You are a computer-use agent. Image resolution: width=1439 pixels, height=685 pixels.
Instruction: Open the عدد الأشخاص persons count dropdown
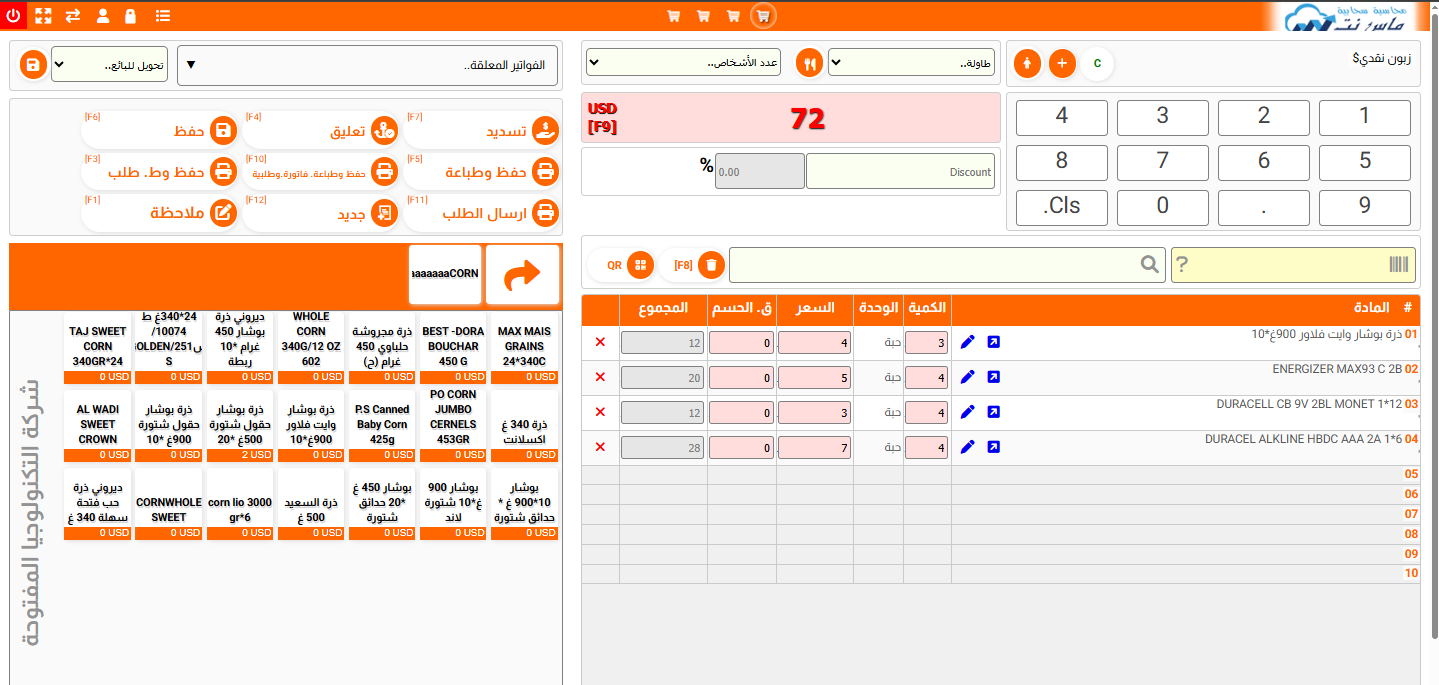[x=683, y=63]
